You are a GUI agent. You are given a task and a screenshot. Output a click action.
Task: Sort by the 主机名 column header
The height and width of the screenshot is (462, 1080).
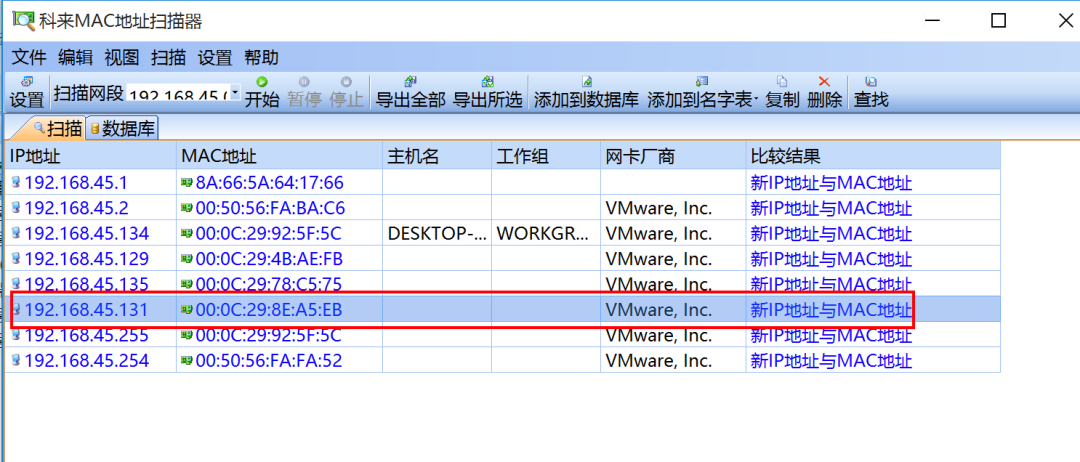point(437,156)
